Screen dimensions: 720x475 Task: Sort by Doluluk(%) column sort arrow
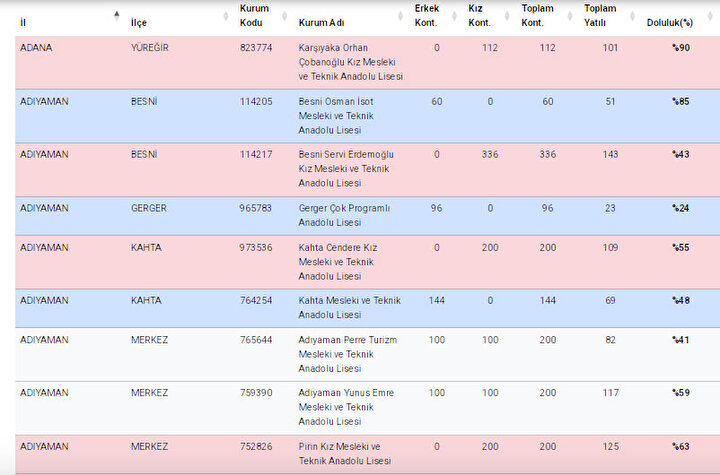tap(711, 16)
